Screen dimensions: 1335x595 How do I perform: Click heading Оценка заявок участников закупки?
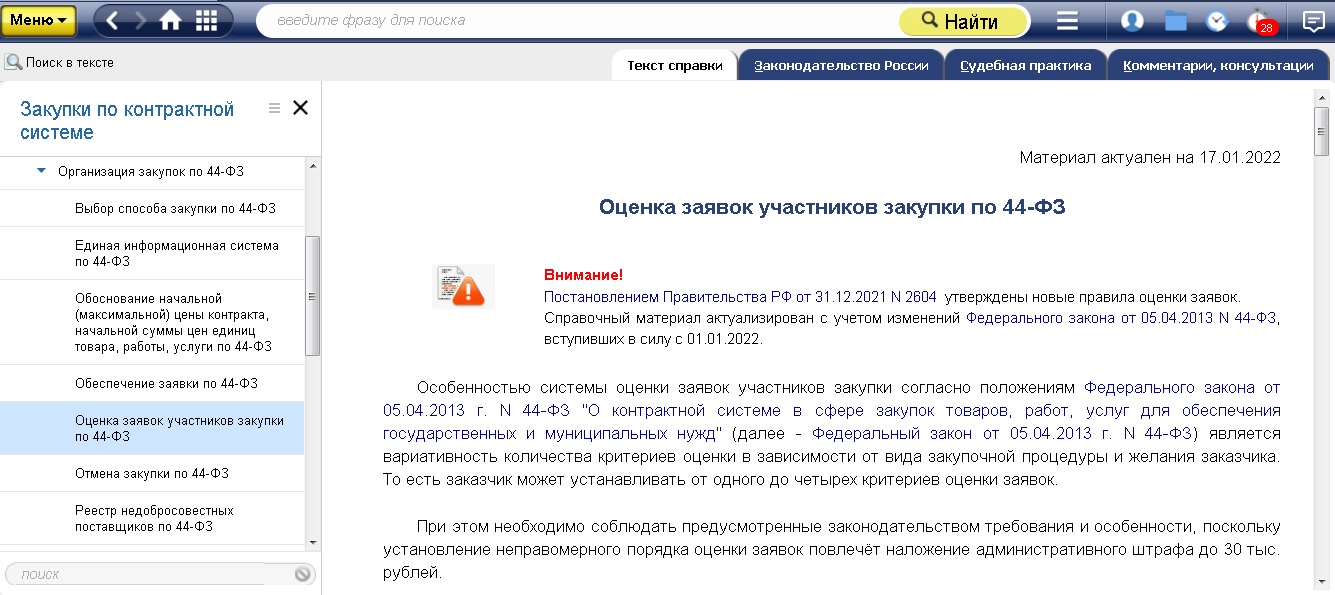point(832,207)
